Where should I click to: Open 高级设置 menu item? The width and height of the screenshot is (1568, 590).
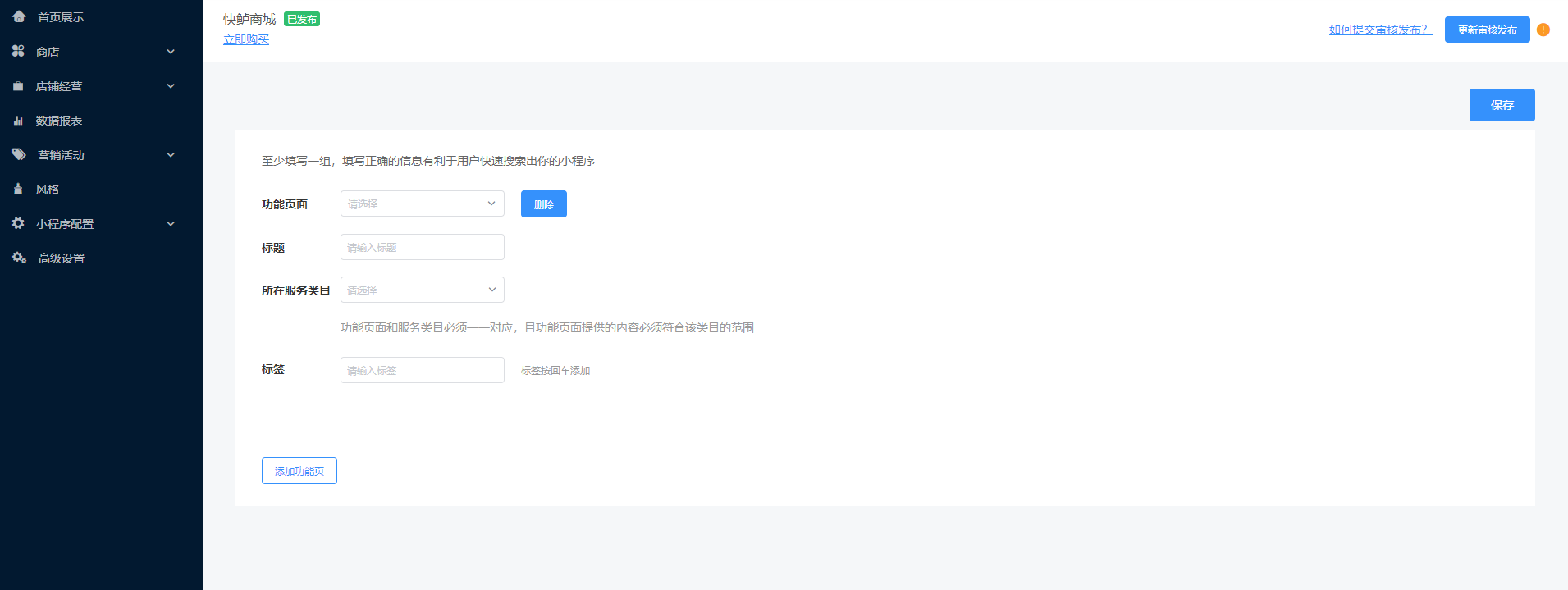coord(62,258)
